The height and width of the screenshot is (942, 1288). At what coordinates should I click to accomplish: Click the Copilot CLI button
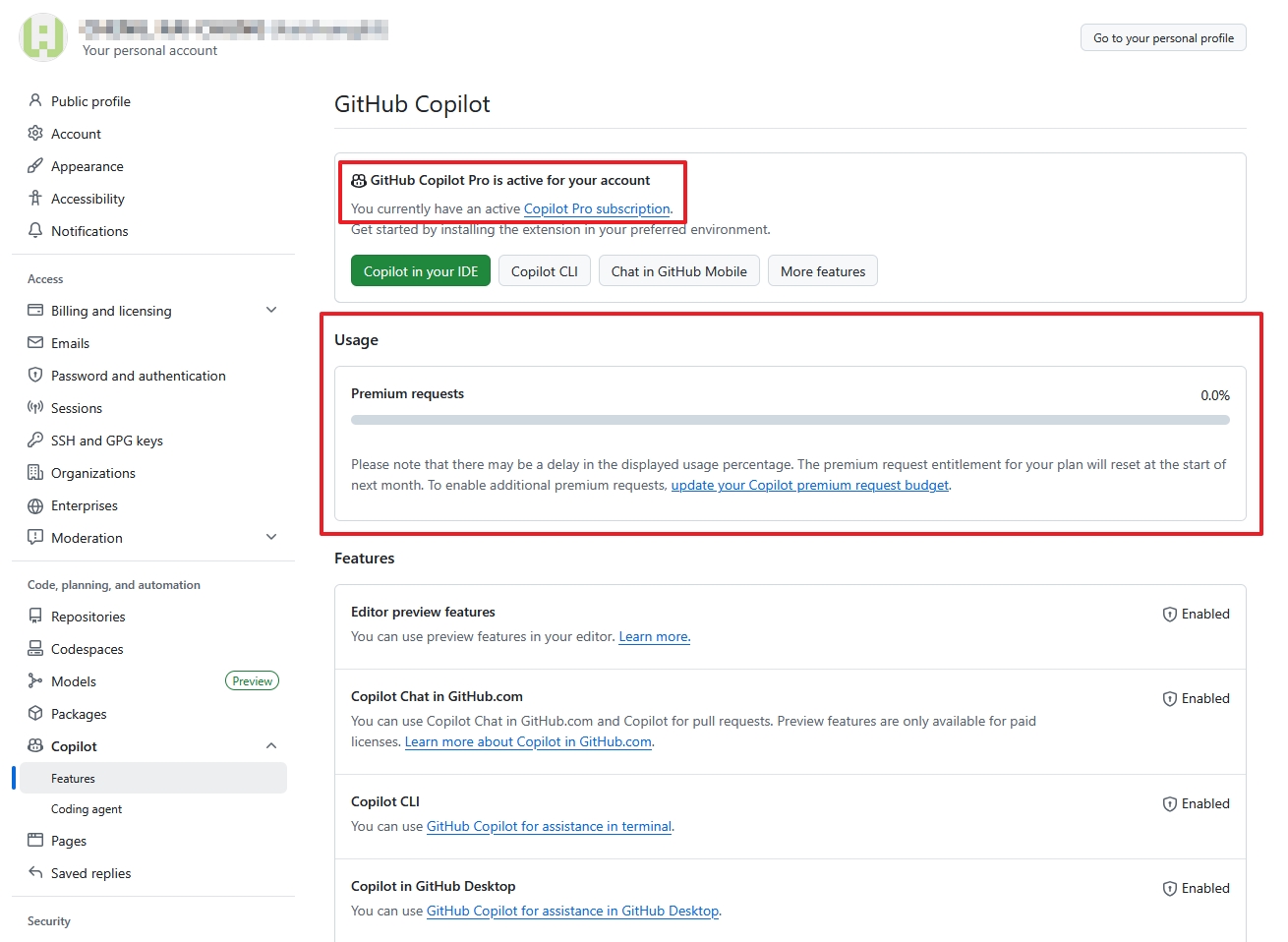[x=545, y=271]
